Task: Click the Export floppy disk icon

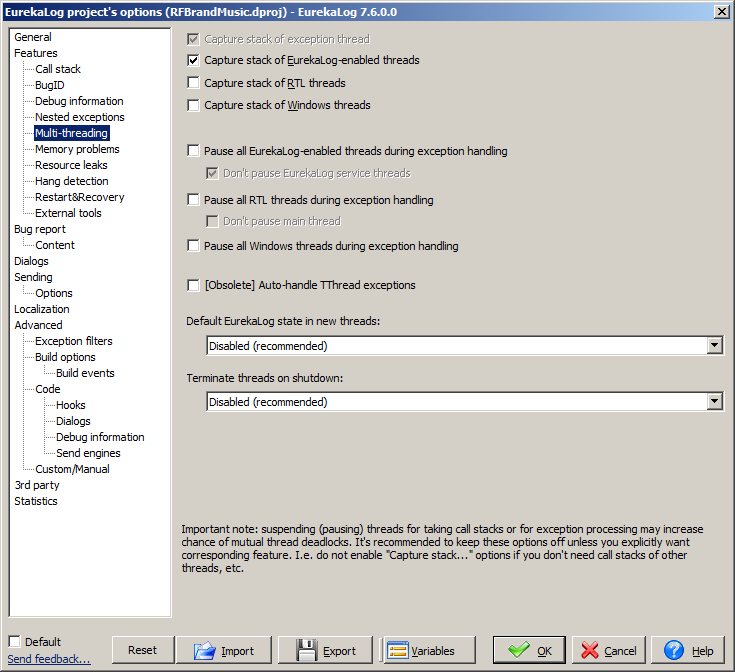Action: click(x=307, y=650)
